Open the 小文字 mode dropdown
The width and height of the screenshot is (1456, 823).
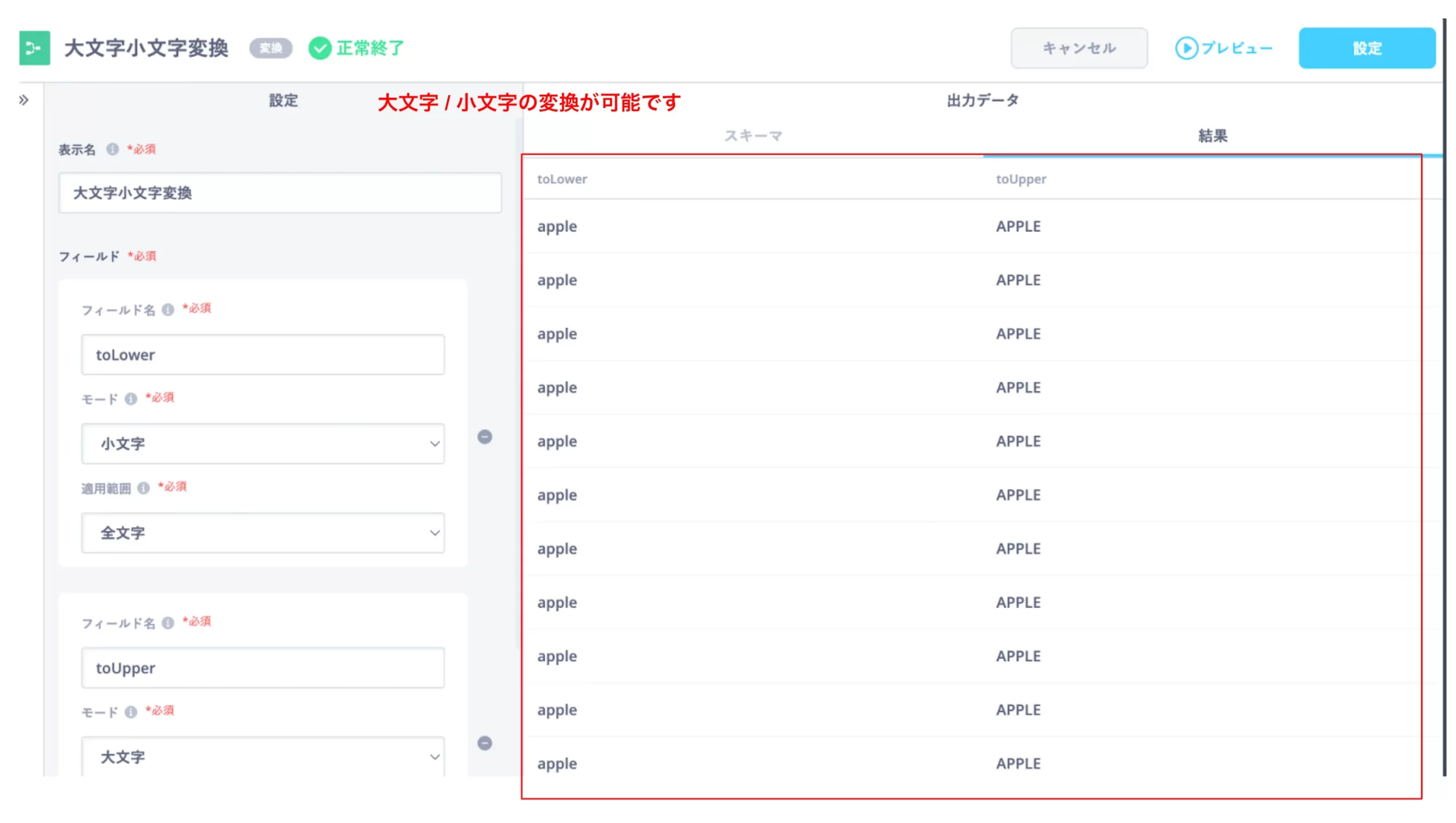pos(263,444)
